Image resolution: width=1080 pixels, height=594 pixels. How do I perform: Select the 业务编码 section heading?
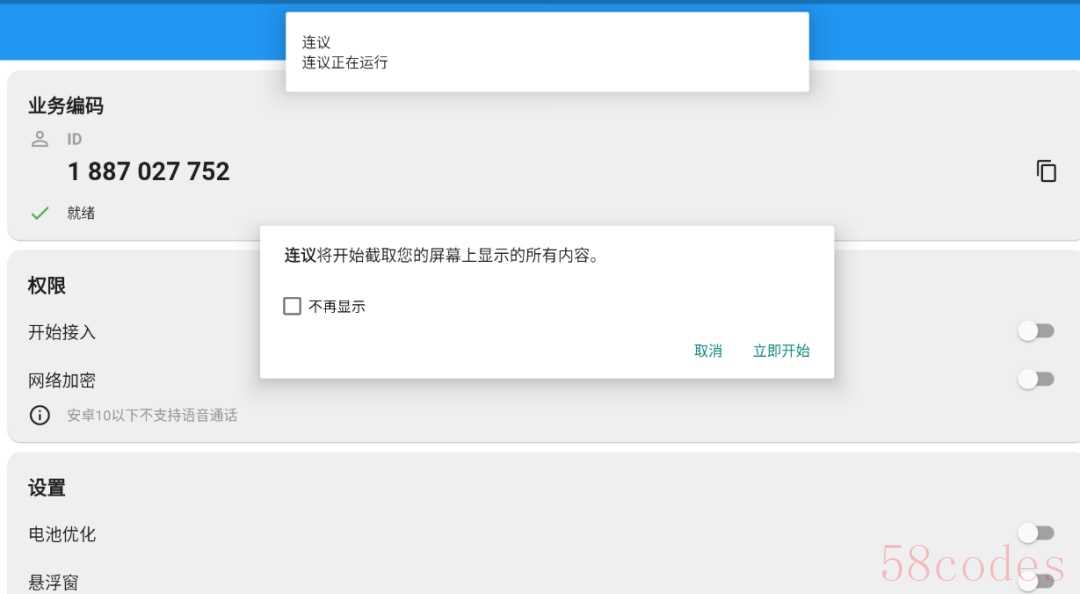65,105
